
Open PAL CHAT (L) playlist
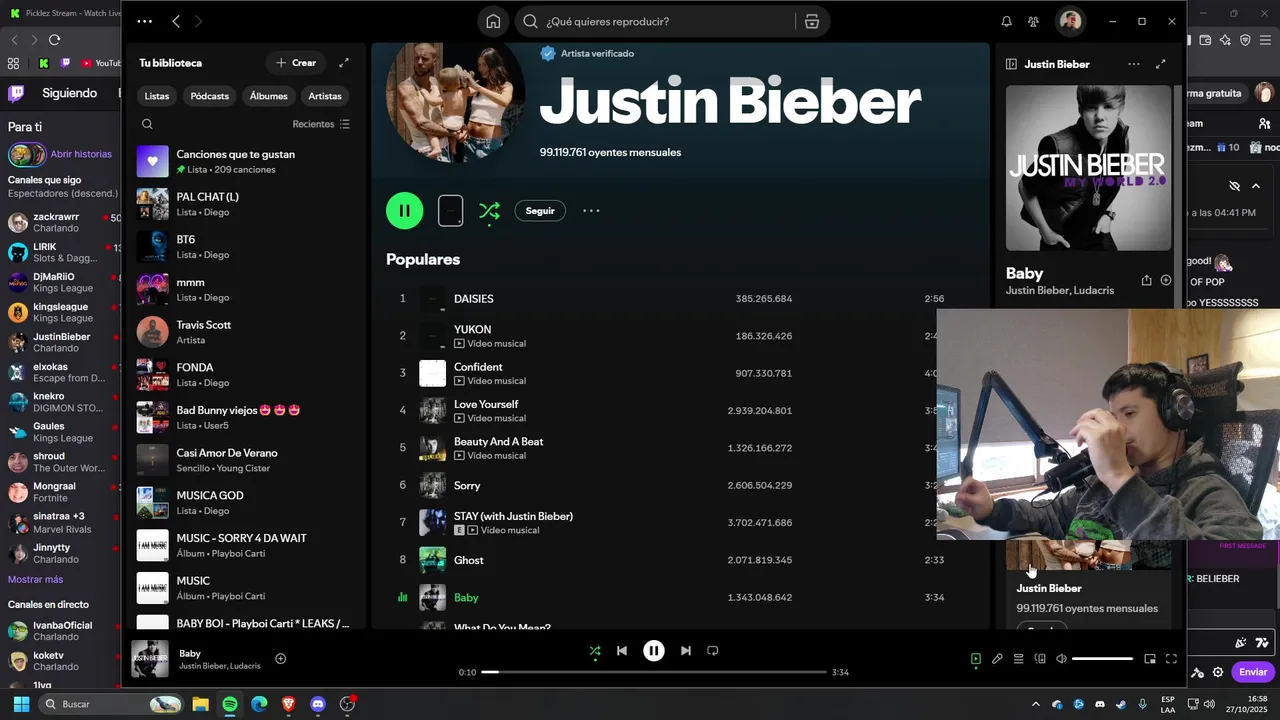point(245,204)
